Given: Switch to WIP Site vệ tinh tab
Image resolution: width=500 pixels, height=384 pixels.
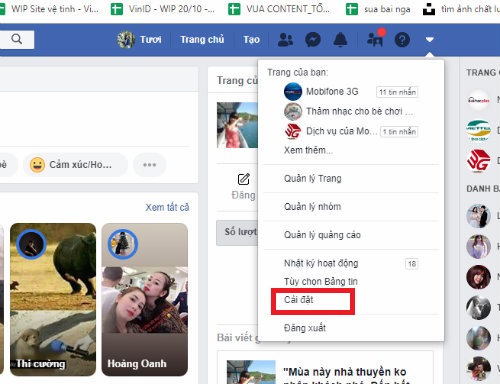Looking at the screenshot, I should [49, 9].
